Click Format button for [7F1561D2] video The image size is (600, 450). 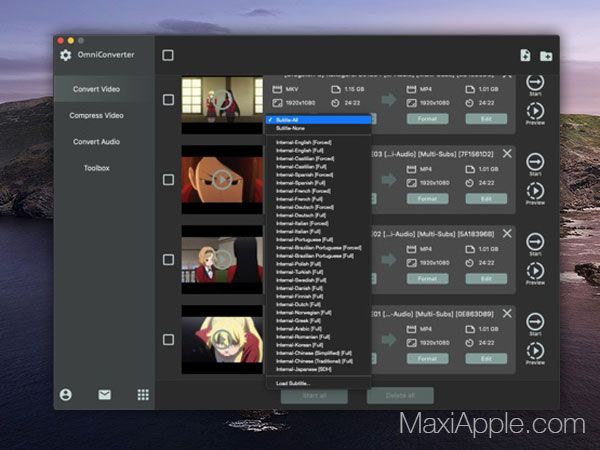427,199
